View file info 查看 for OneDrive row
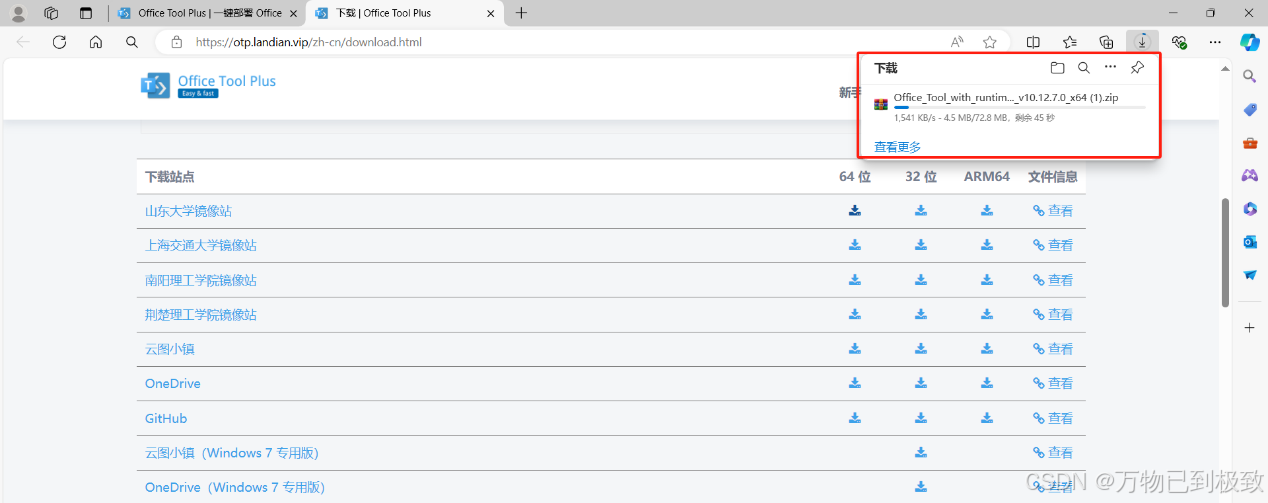Screen dimensions: 1268x503 point(1053,383)
